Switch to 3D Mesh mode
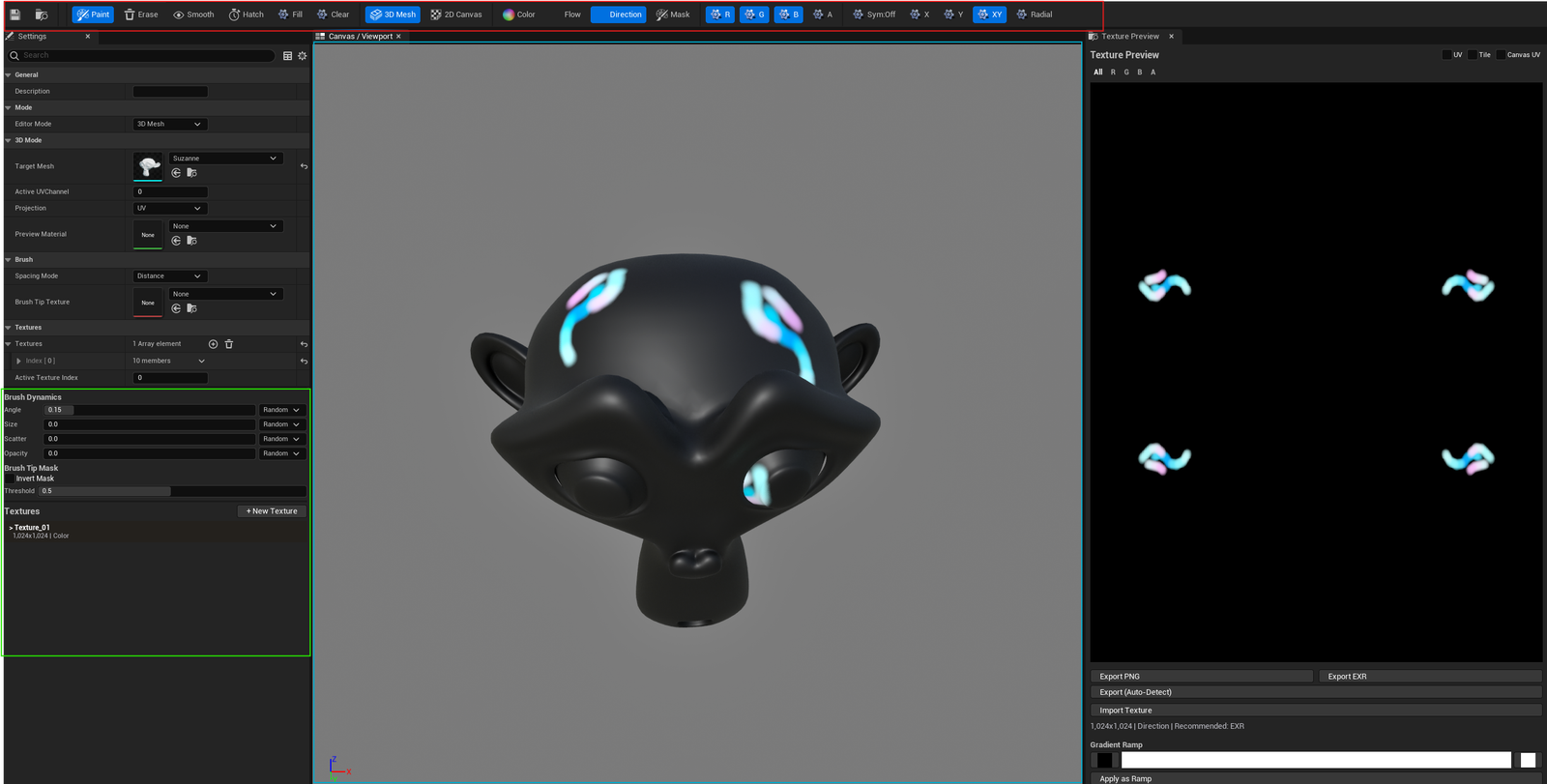 tap(393, 15)
